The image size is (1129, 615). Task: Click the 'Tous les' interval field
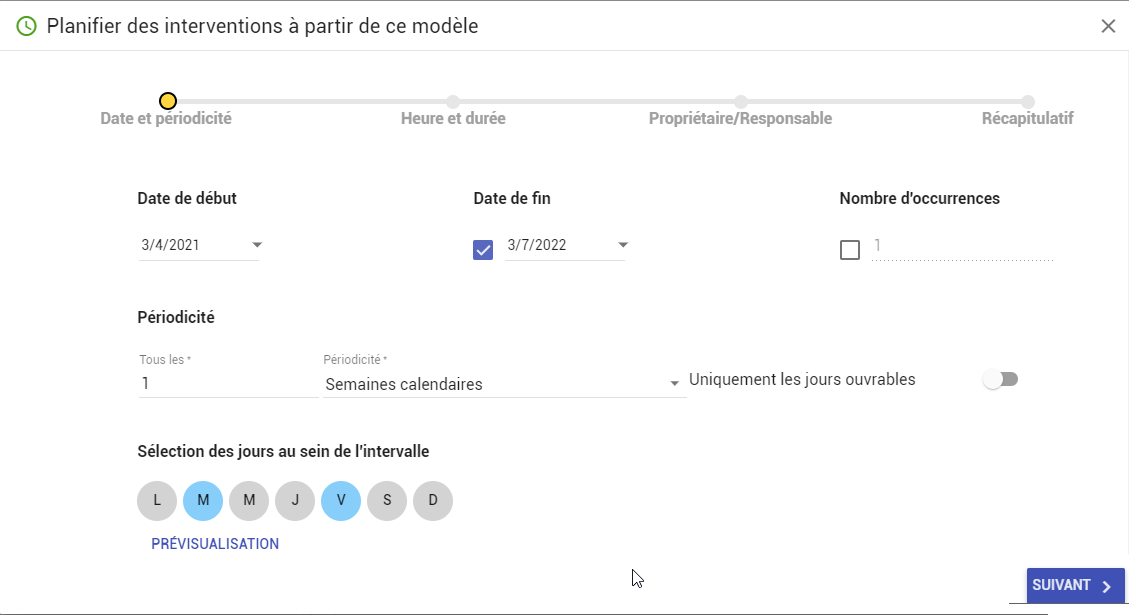tap(228, 383)
